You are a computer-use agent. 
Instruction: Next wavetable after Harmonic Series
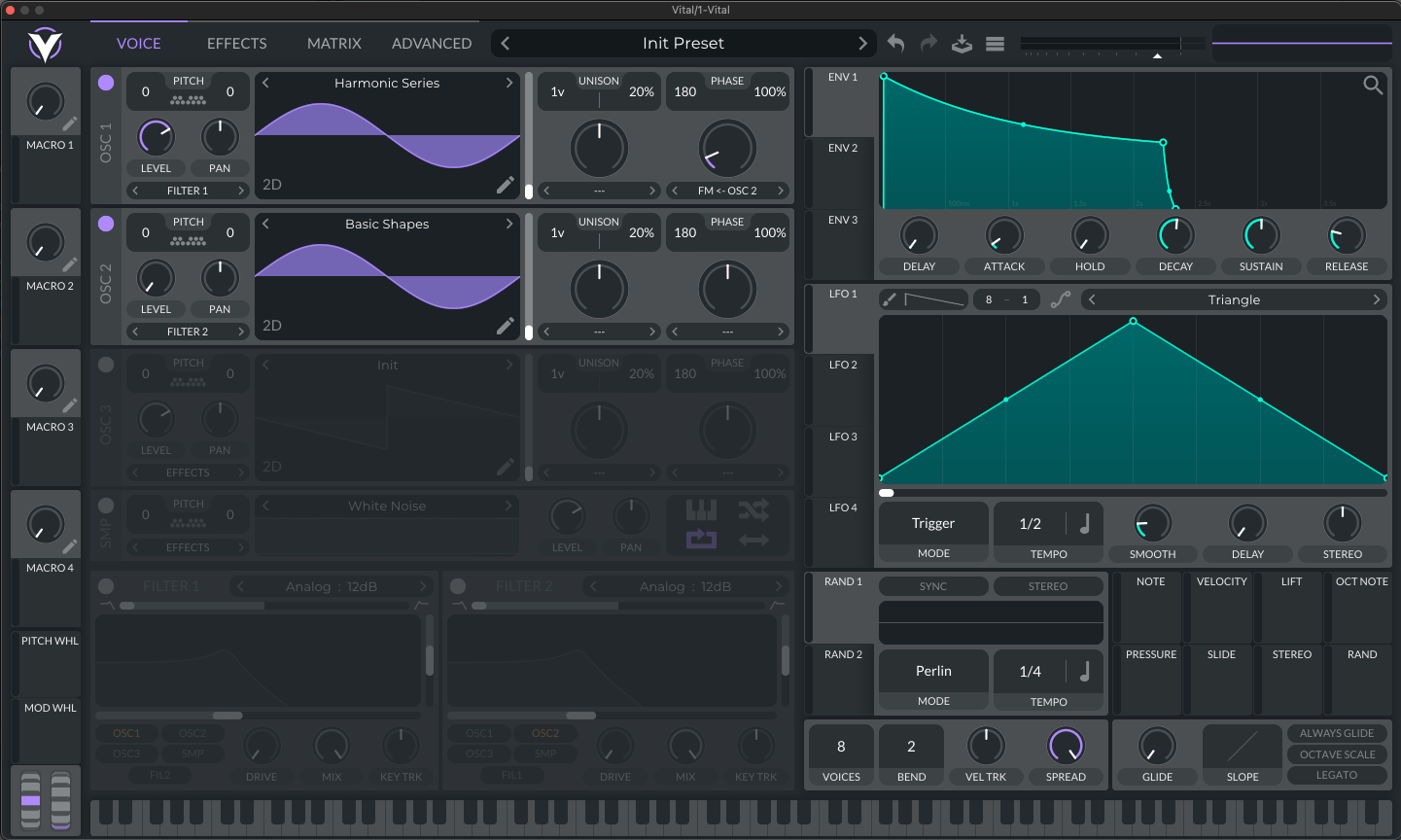508,84
